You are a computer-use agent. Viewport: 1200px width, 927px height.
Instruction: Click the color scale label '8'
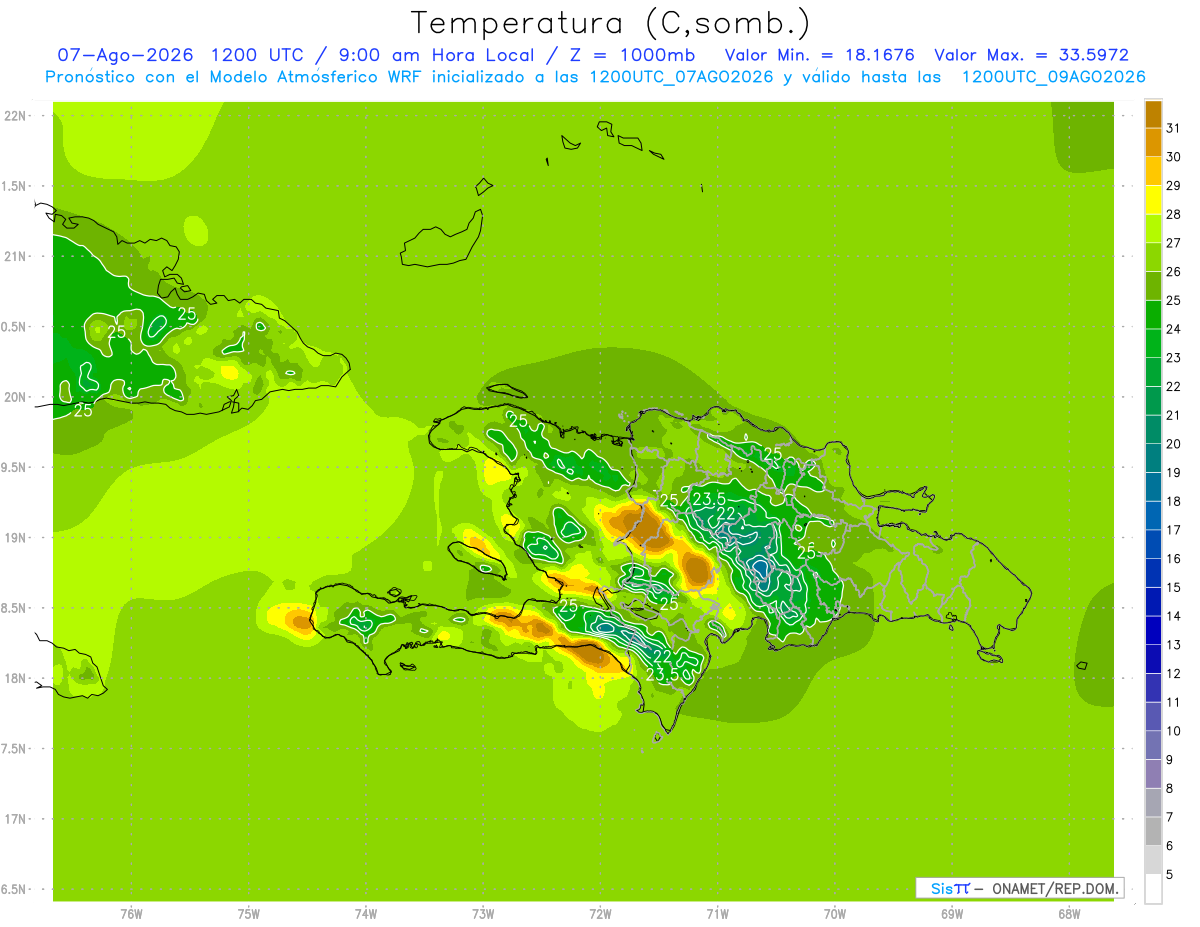coord(1170,789)
